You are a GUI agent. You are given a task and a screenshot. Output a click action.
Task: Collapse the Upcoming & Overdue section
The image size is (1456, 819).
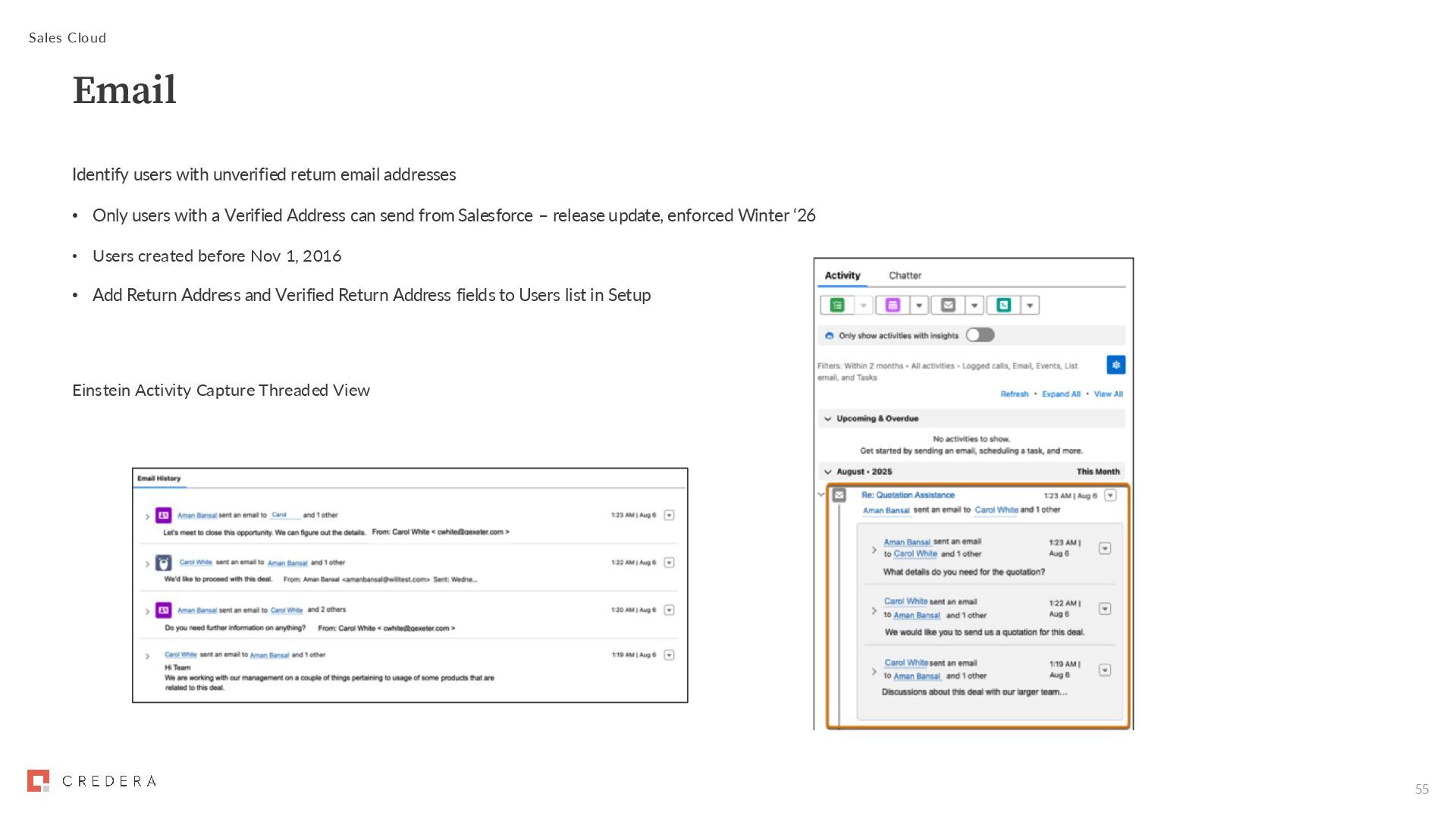point(828,419)
